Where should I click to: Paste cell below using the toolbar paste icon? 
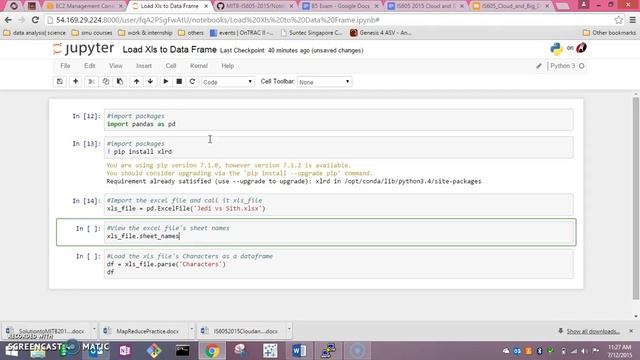pyautogui.click(x=120, y=82)
